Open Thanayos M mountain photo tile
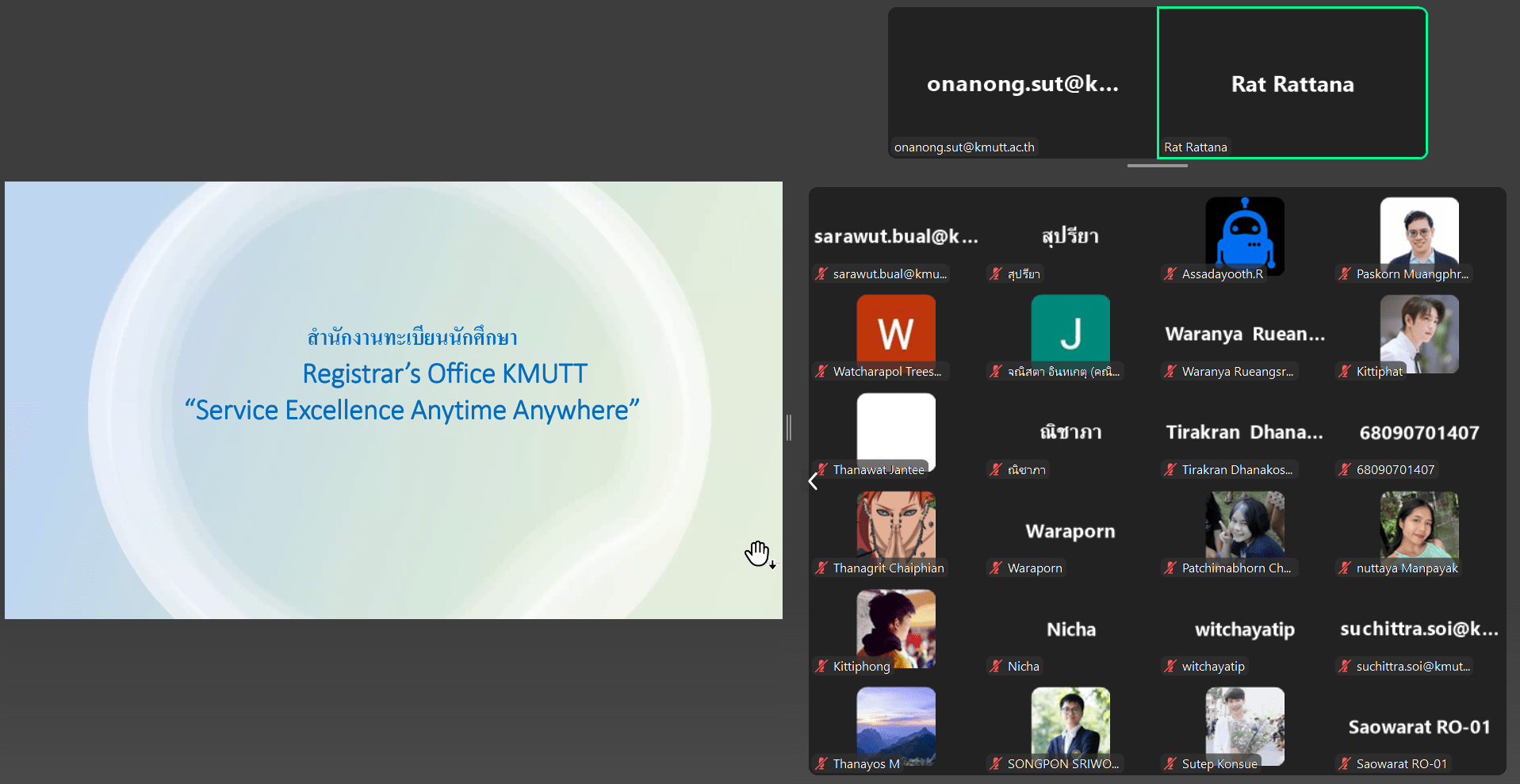The width and height of the screenshot is (1520, 784). pyautogui.click(x=896, y=726)
